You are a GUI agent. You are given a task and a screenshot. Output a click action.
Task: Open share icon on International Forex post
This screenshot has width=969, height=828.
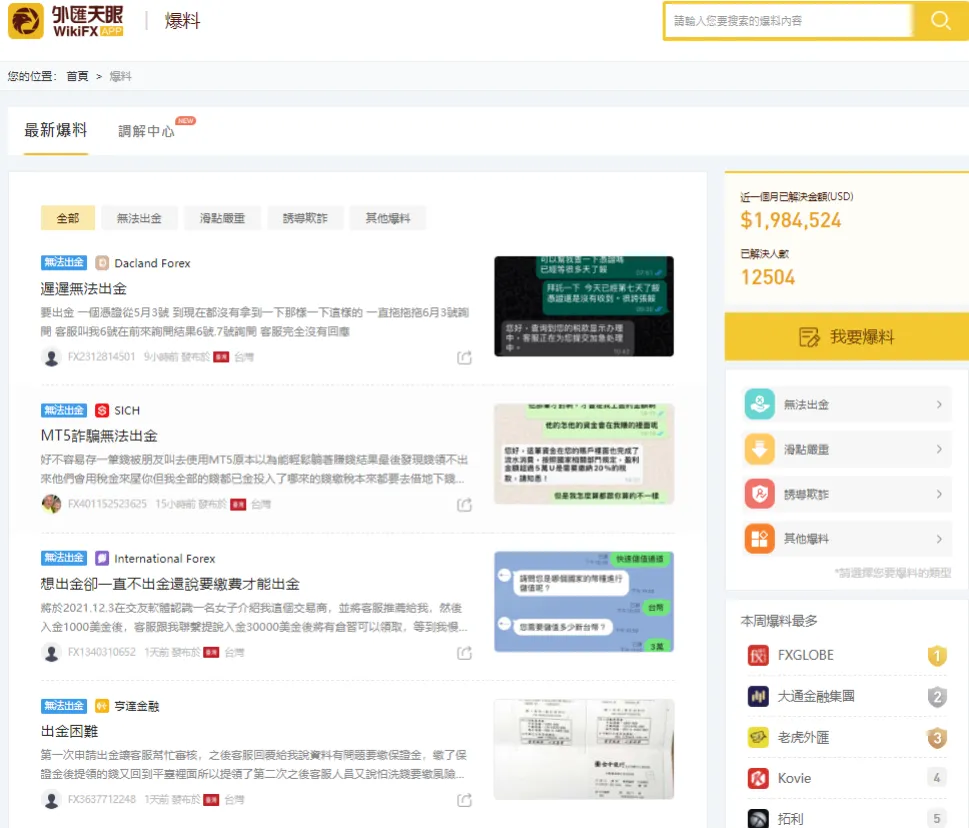tap(464, 653)
